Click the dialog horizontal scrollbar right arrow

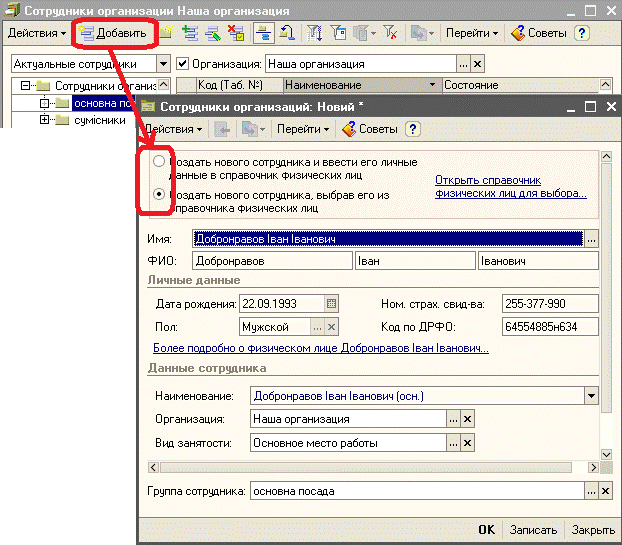[x=593, y=467]
